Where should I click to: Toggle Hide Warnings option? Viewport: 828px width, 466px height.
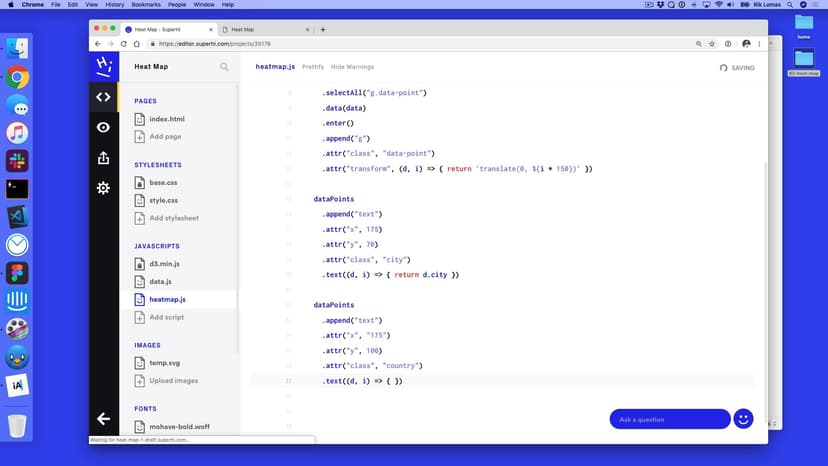[352, 67]
